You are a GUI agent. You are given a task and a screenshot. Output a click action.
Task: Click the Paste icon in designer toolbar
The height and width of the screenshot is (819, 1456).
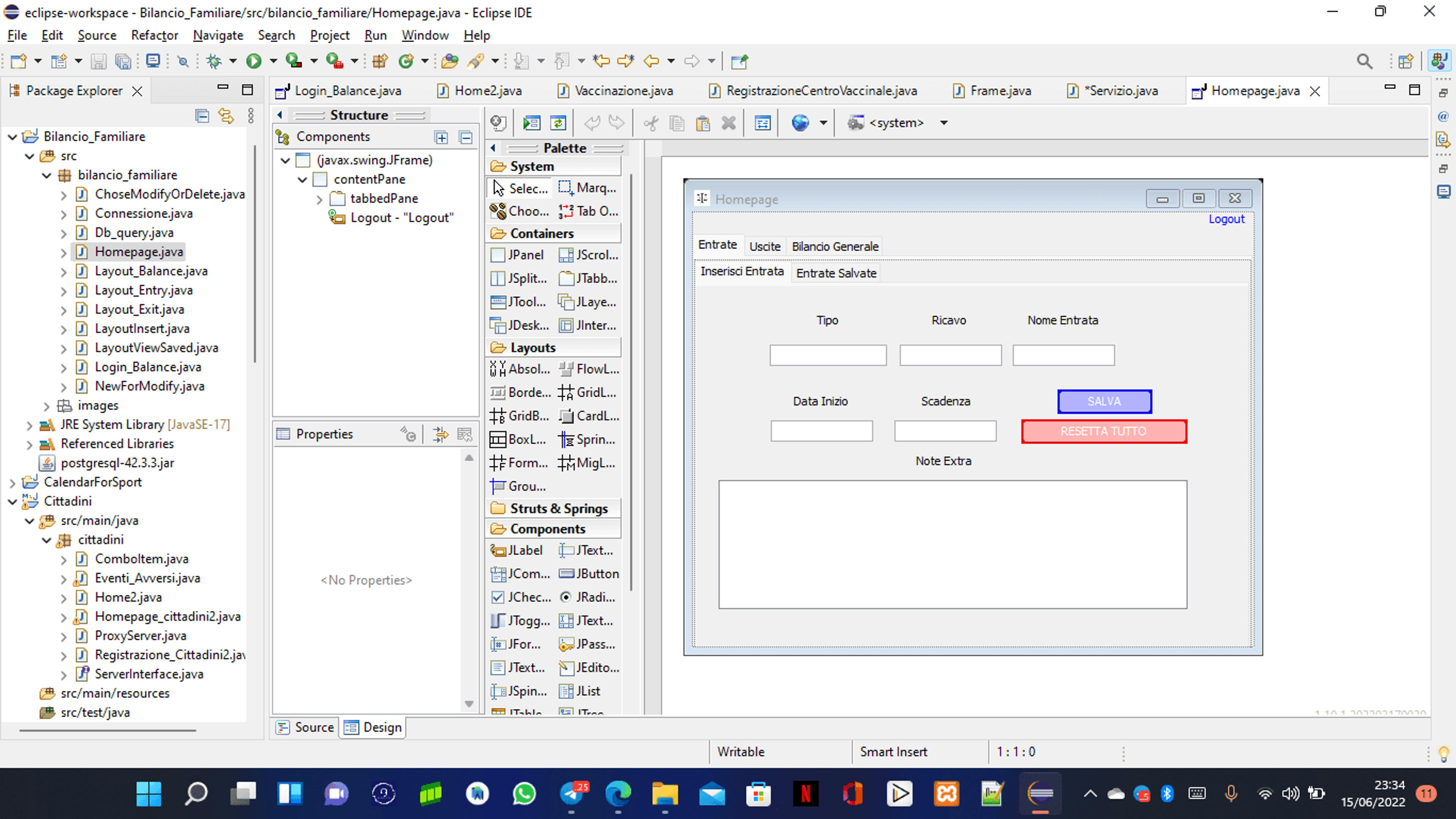(703, 123)
